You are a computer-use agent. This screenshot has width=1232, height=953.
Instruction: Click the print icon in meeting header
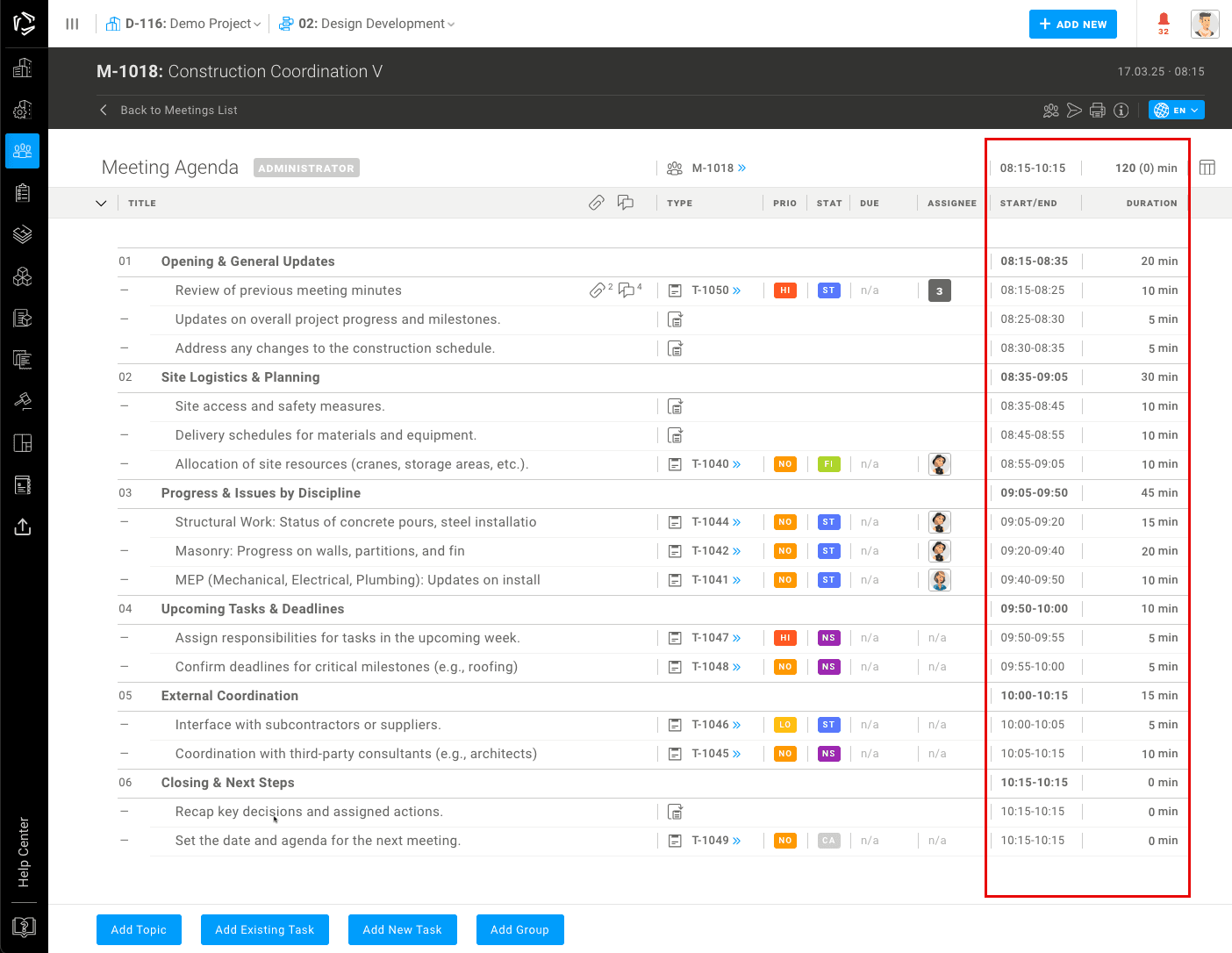(1097, 111)
